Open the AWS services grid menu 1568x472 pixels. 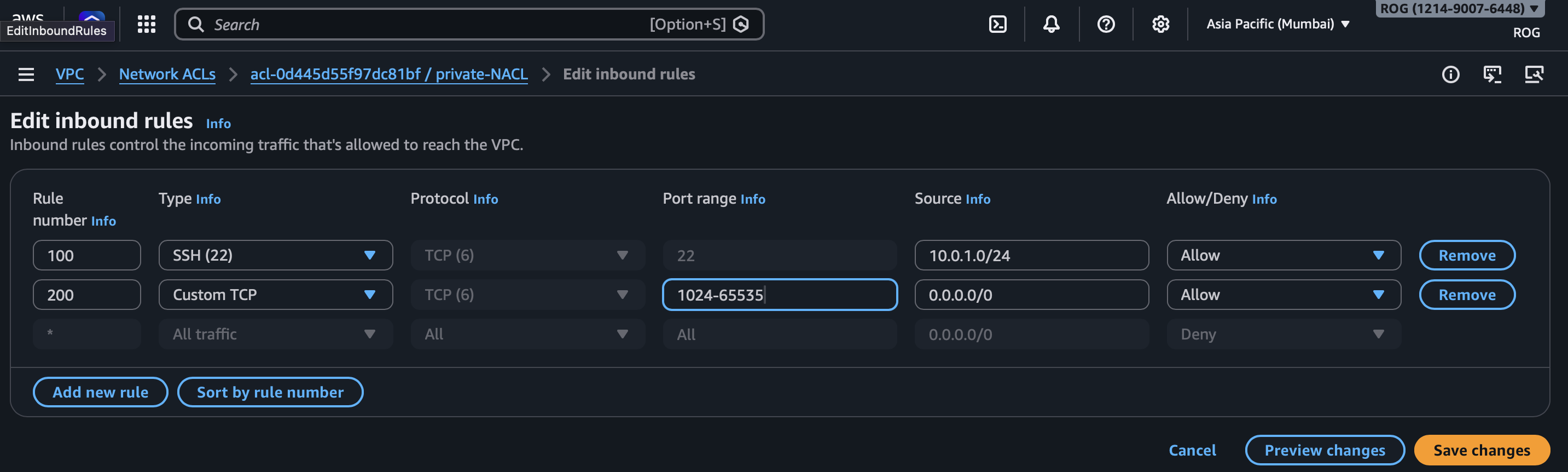146,24
